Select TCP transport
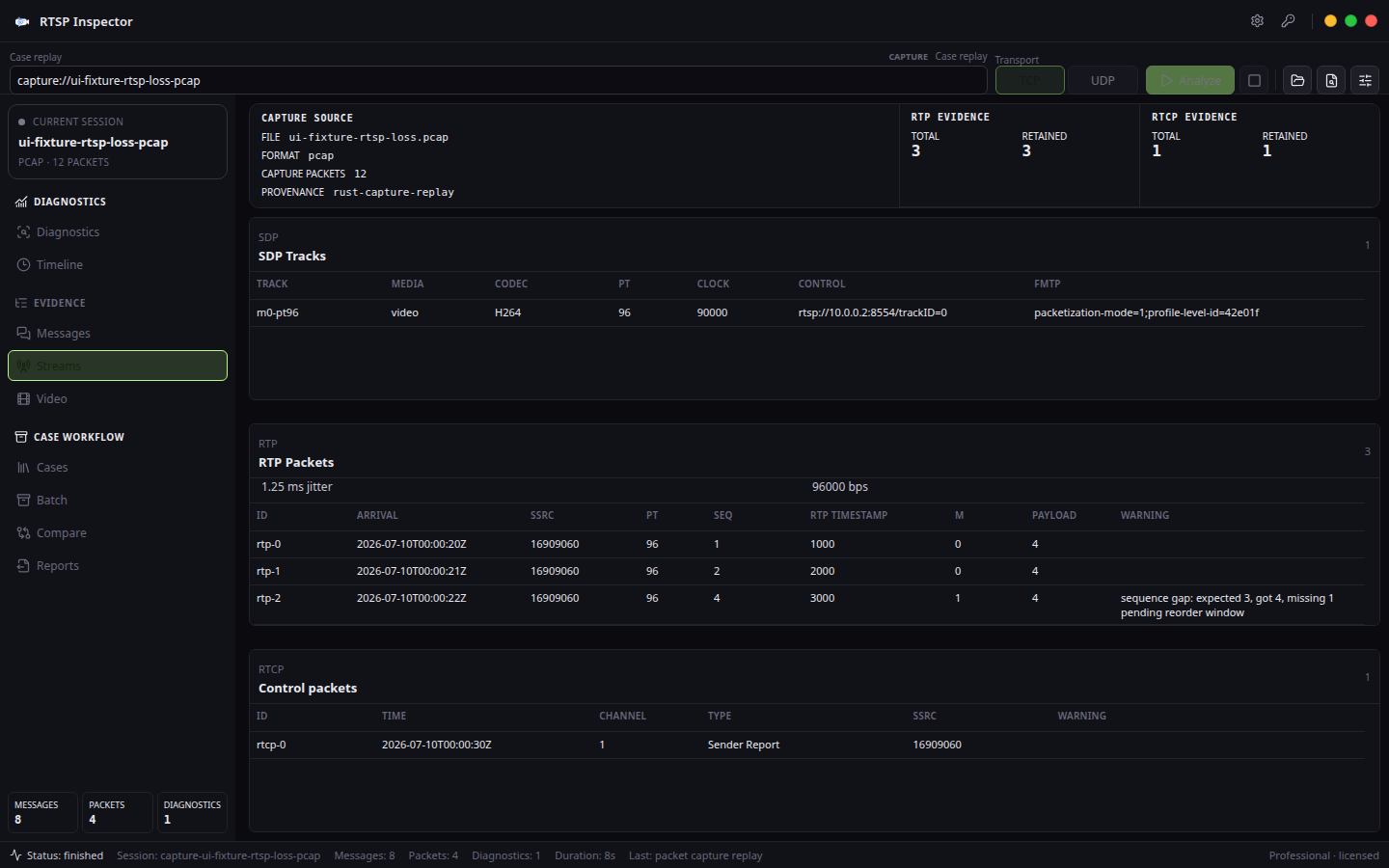This screenshot has width=1389, height=868. pyautogui.click(x=1030, y=80)
